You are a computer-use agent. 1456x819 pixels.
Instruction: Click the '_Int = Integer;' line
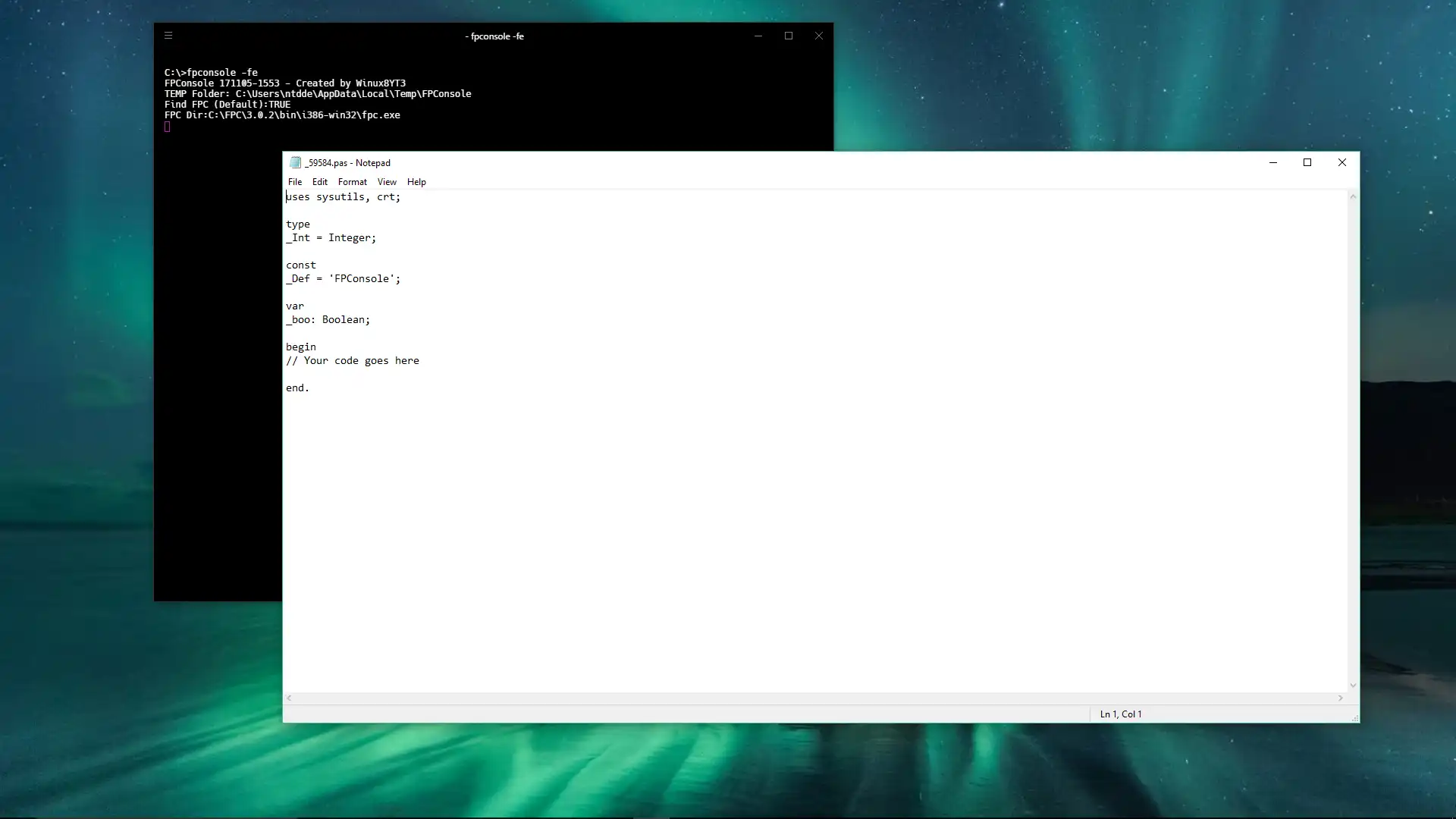tap(331, 238)
